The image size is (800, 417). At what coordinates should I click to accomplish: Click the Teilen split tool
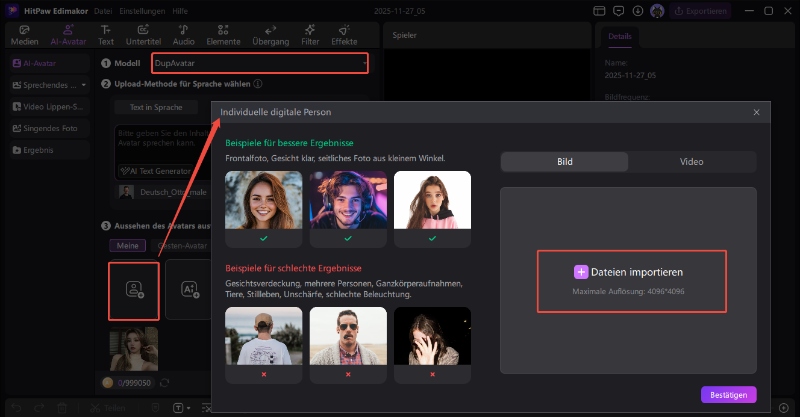pos(108,408)
